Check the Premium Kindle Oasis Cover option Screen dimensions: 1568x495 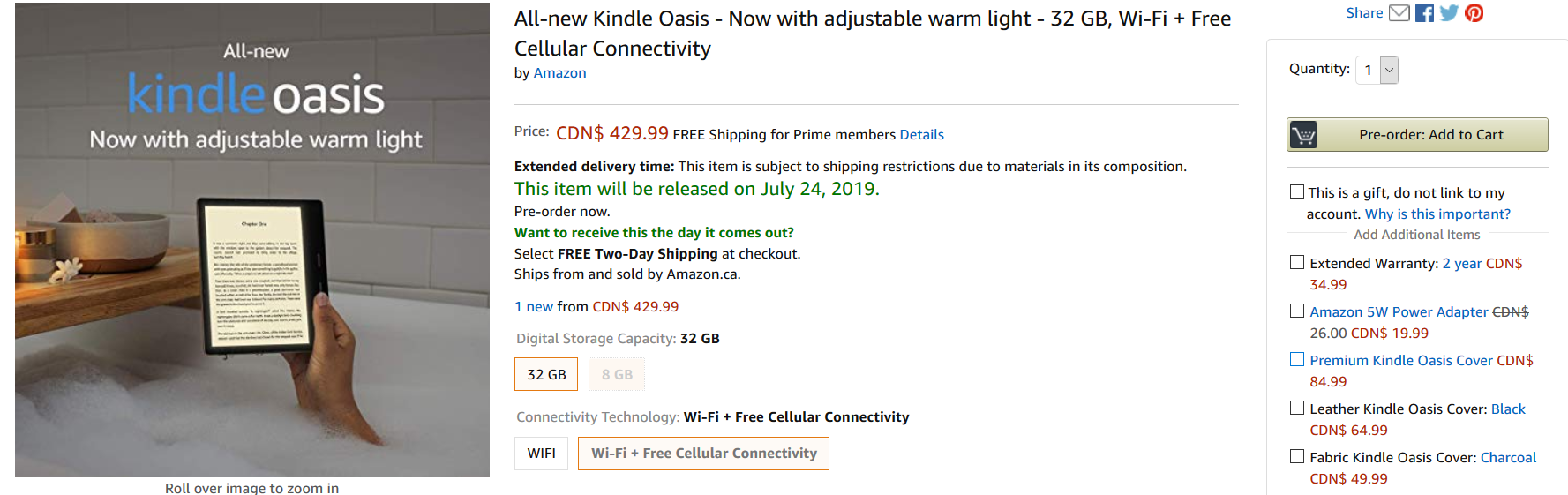[x=1297, y=359]
